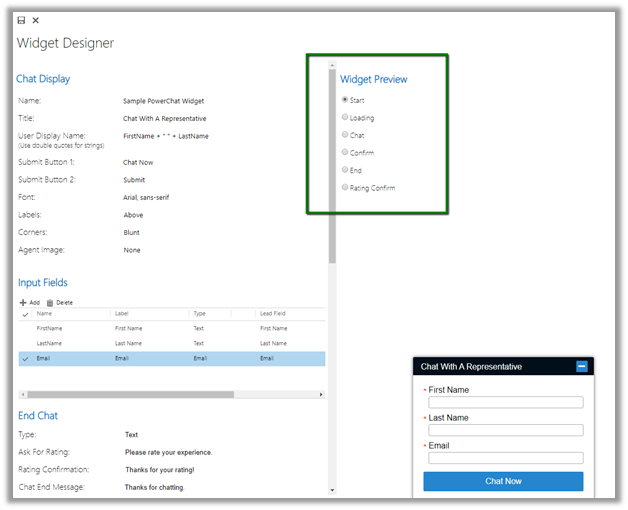
Task: Click the plus Add icon under Input Fields
Action: [23, 302]
